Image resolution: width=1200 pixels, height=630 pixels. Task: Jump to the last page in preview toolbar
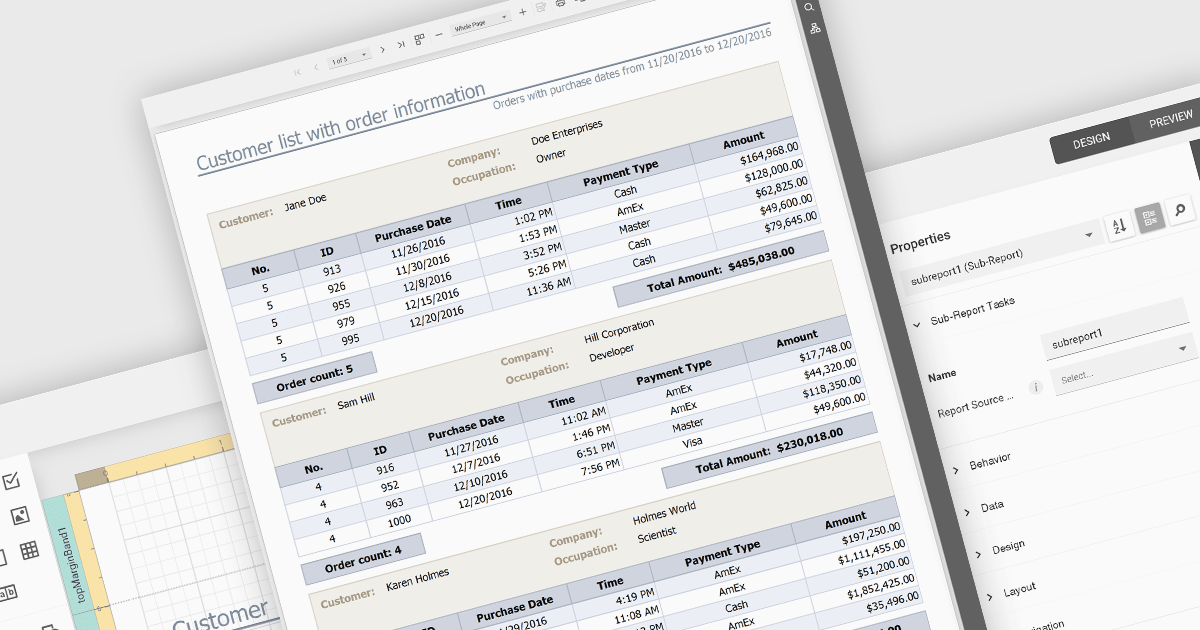point(401,46)
